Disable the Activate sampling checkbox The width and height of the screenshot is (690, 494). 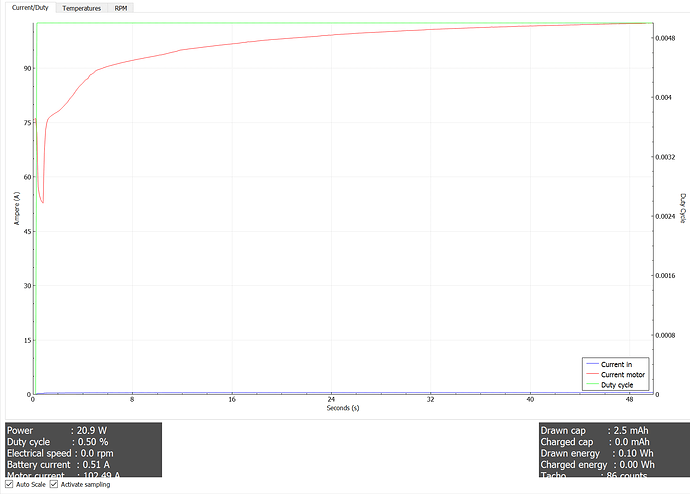pos(54,484)
